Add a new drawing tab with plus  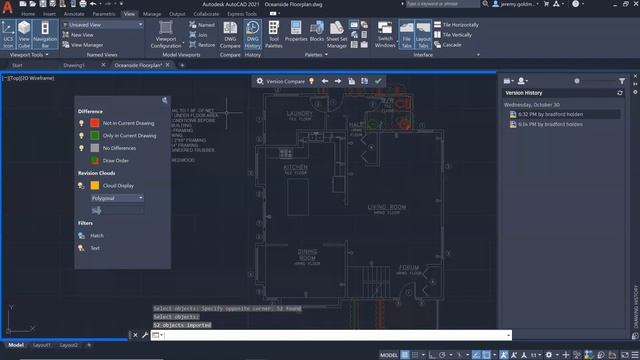click(182, 65)
